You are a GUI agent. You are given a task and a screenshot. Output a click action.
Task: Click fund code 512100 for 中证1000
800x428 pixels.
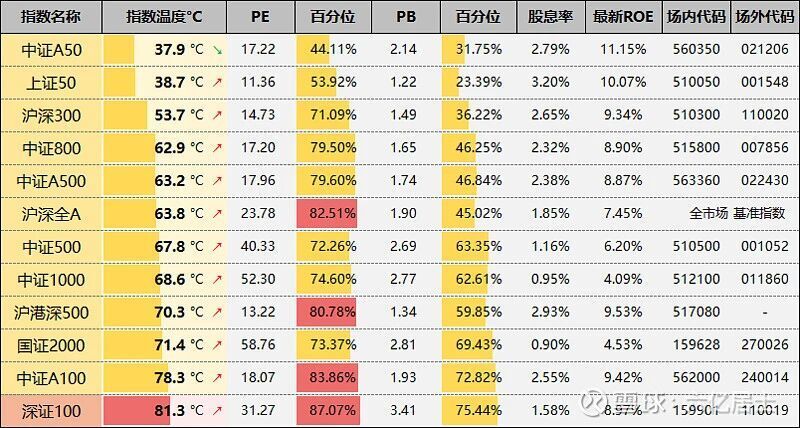coord(696,279)
